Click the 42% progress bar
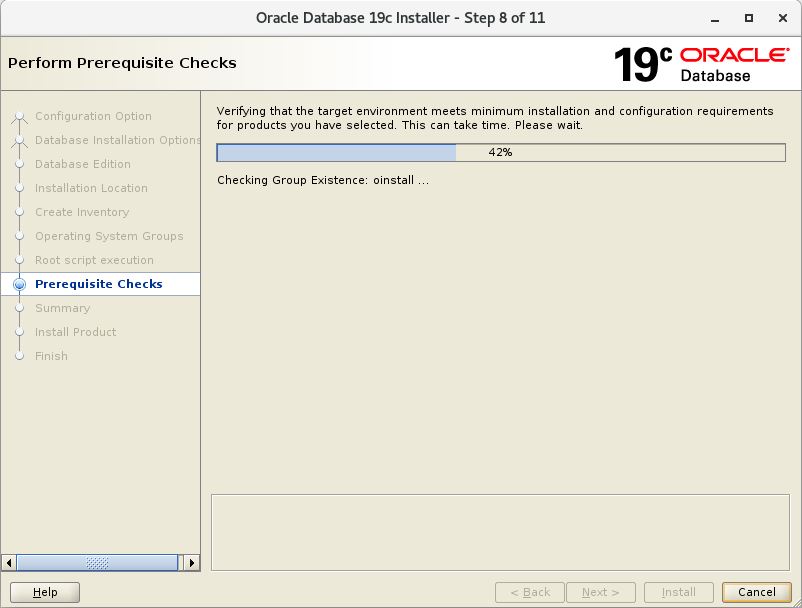Image resolution: width=802 pixels, height=608 pixels. 501,152
